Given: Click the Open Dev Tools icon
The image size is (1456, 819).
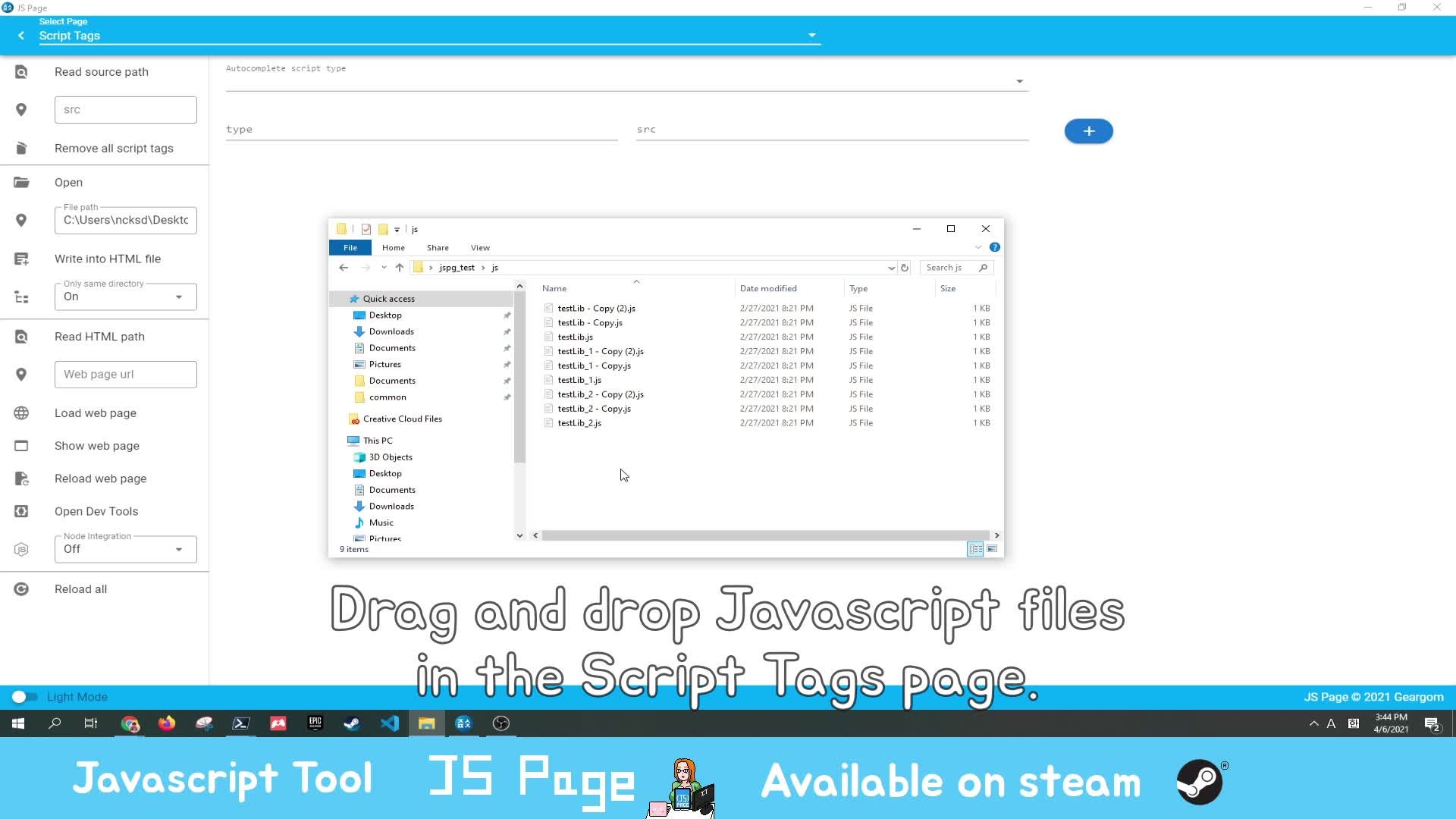Looking at the screenshot, I should pos(21,512).
